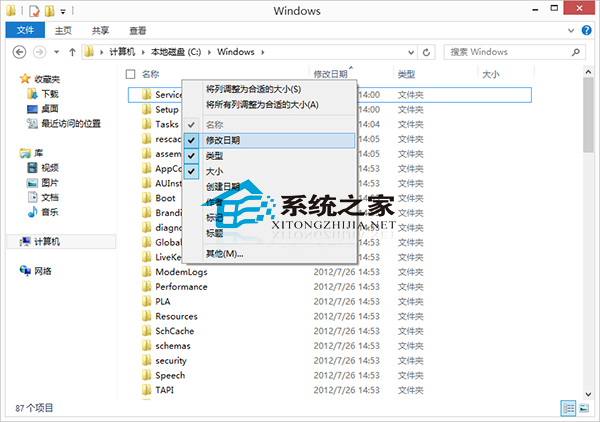This screenshot has height=422, width=600.
Task: Sort by the 类型 column header
Action: (x=406, y=74)
